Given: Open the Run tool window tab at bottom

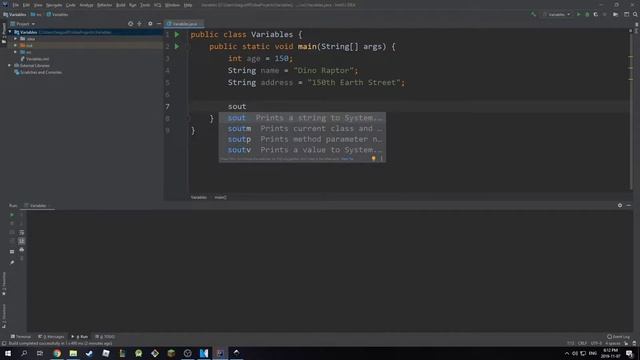Looking at the screenshot, I should tap(80, 337).
